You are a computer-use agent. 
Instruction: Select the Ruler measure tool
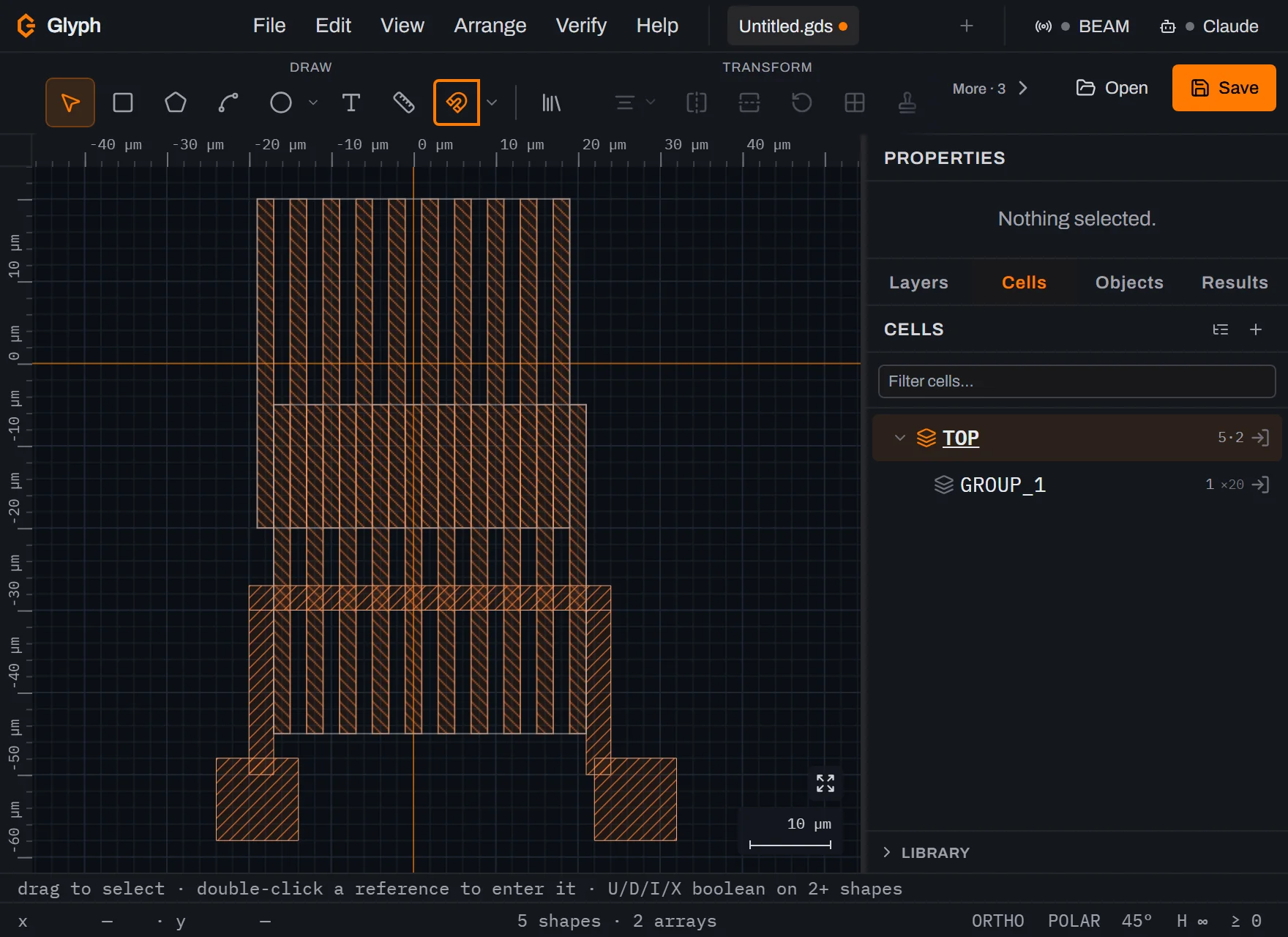point(404,102)
